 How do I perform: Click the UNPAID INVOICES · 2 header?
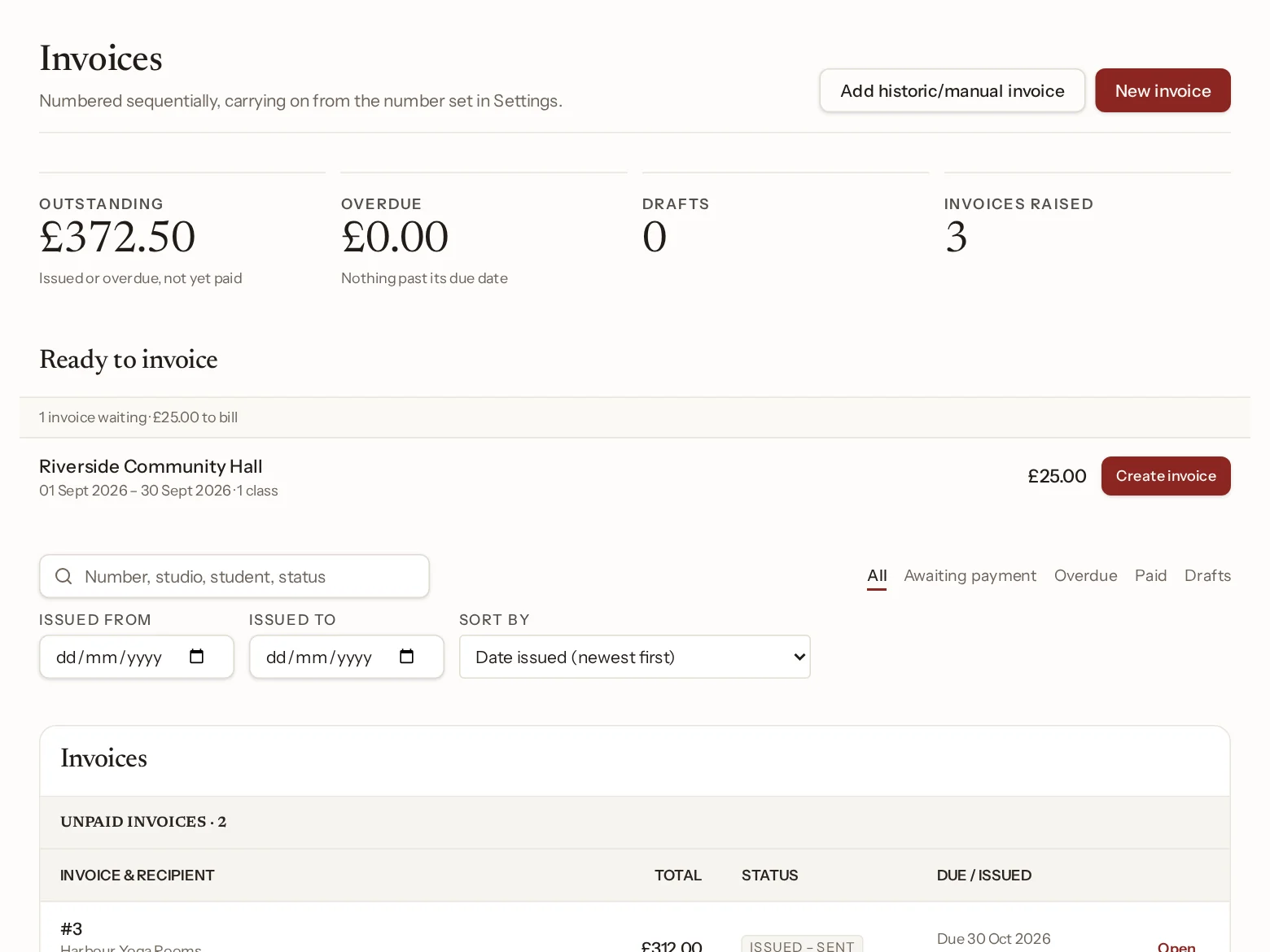(x=143, y=822)
